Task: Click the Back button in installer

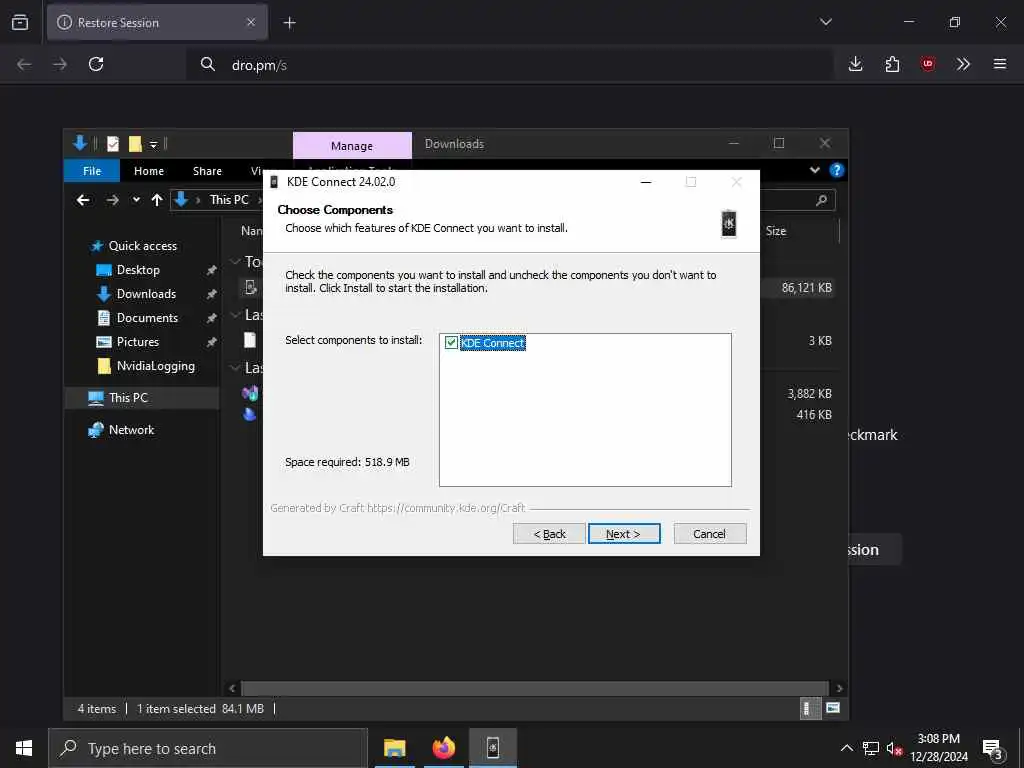Action: (549, 534)
